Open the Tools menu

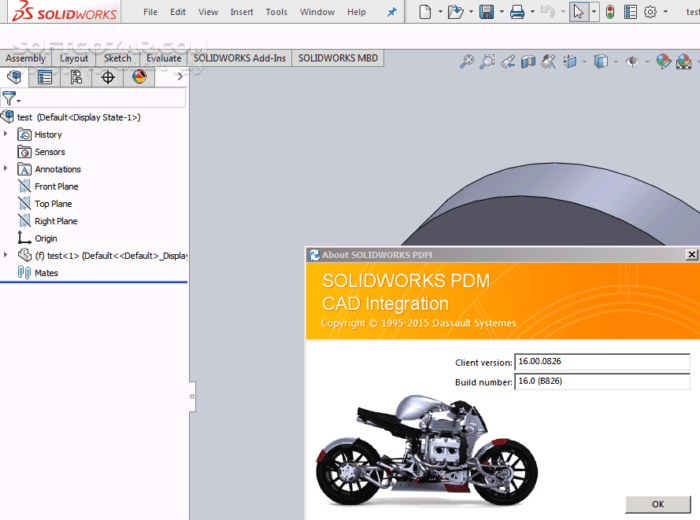276,12
